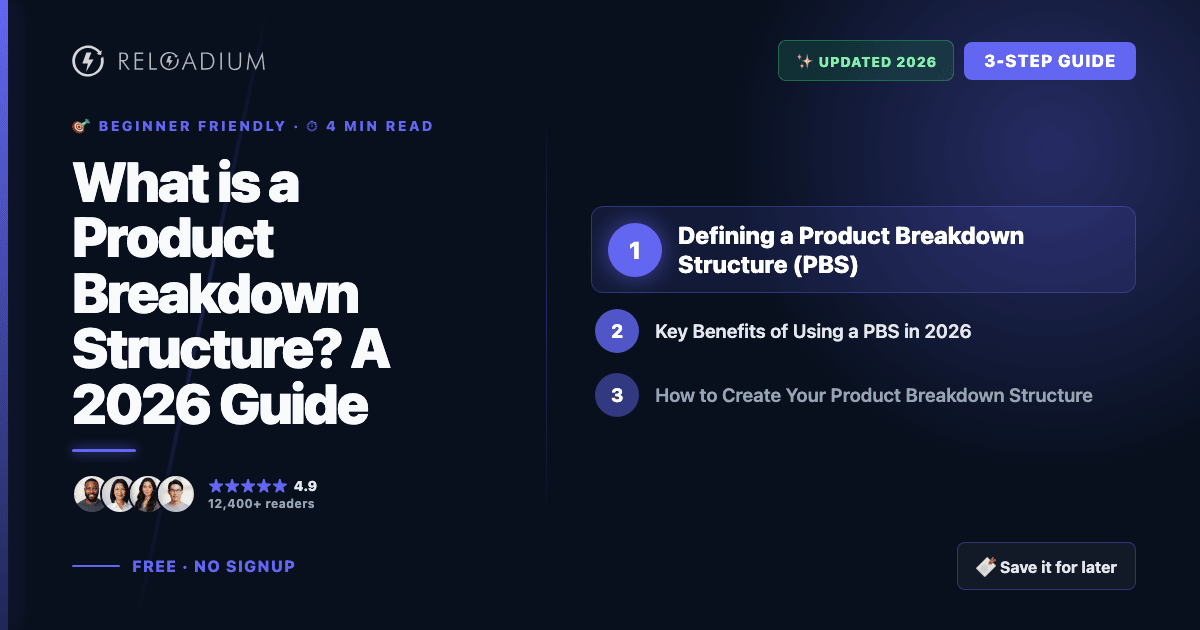1200x630 pixels.
Task: Click the 'BEGINNER FRIENDLY' label
Action: (193, 126)
